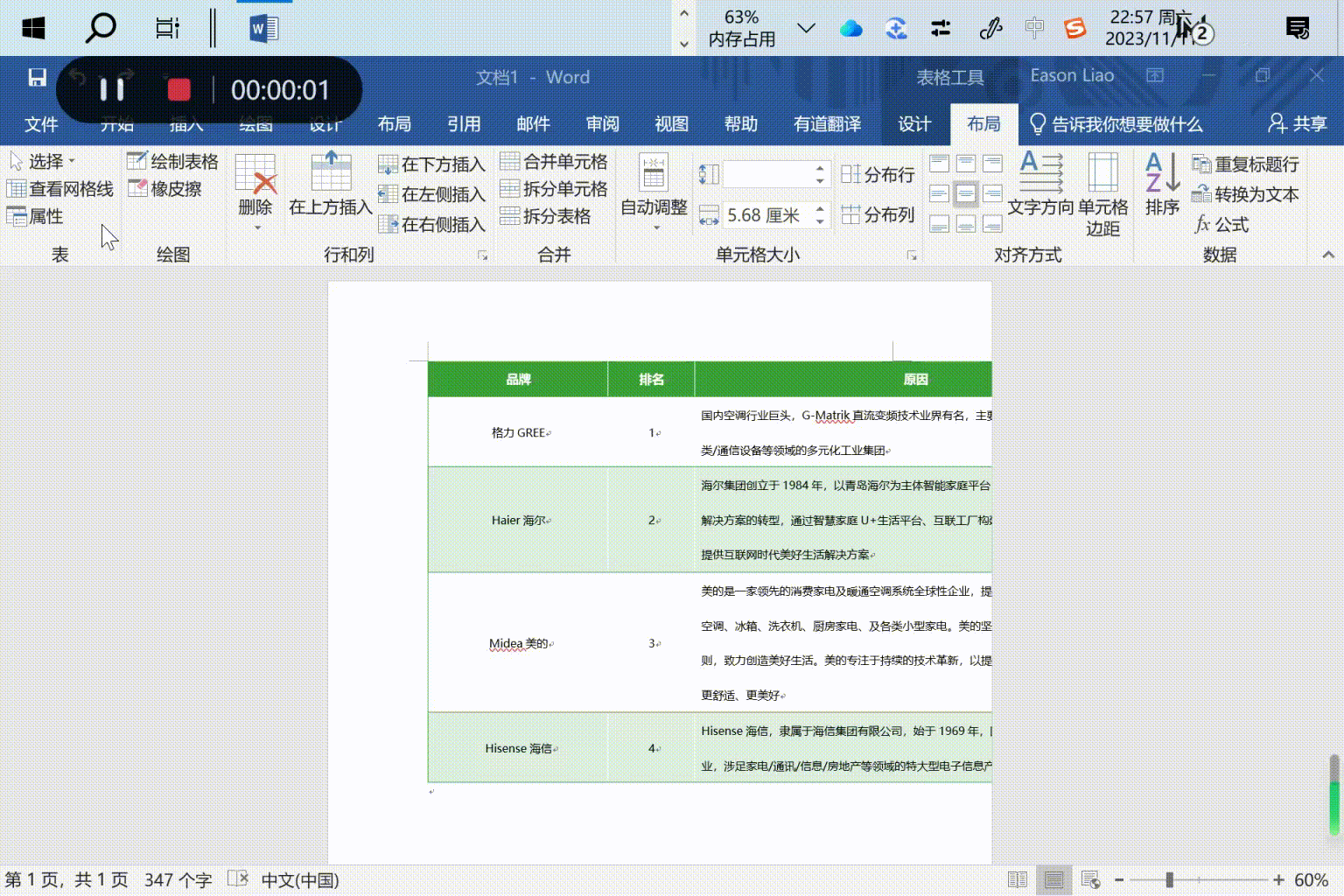This screenshot has height=896, width=1344.
Task: Open the 文件 menu tab
Action: [x=41, y=124]
